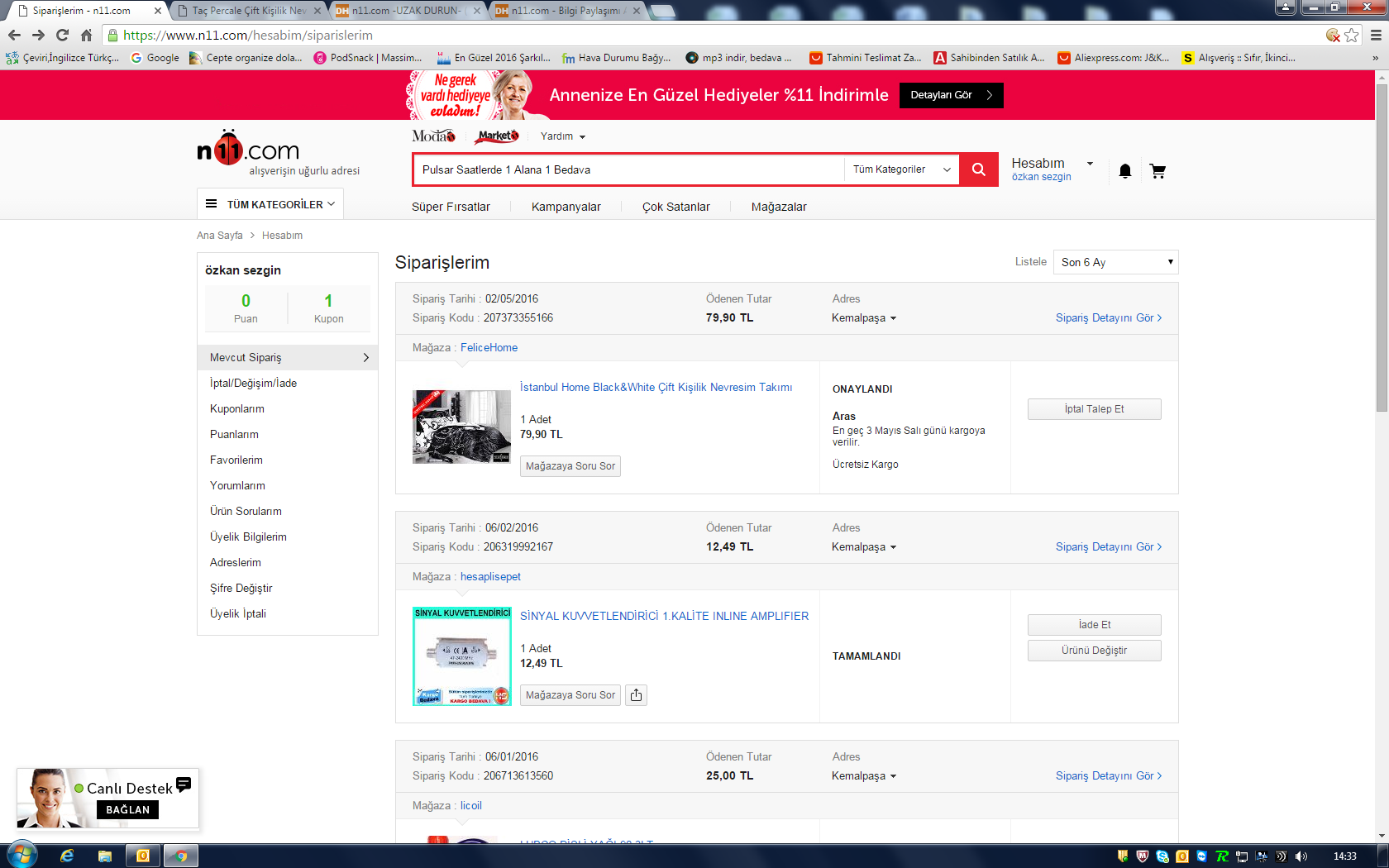Click the browser home icon

tap(86, 35)
